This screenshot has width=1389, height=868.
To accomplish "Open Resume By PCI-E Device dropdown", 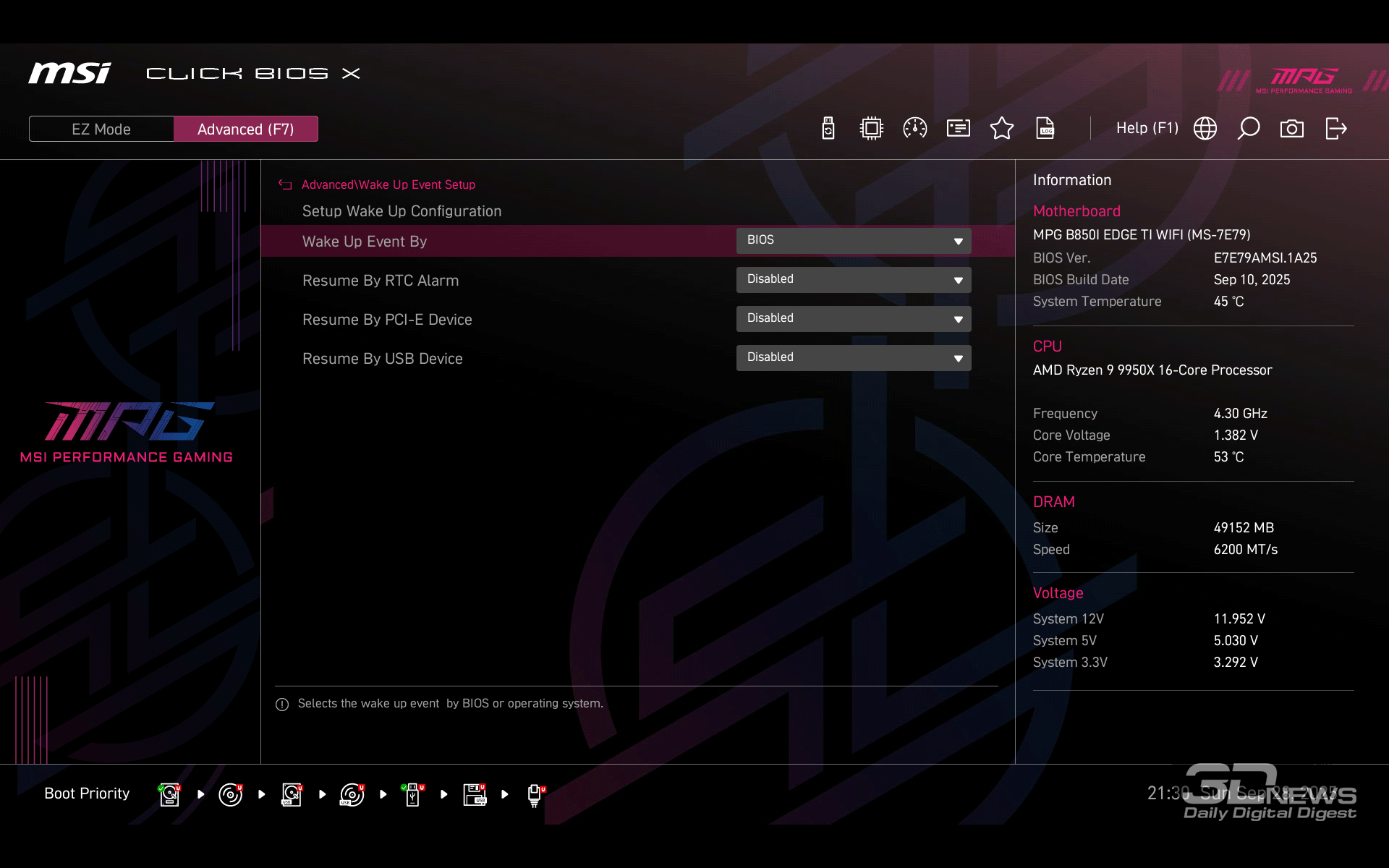I will click(x=854, y=319).
